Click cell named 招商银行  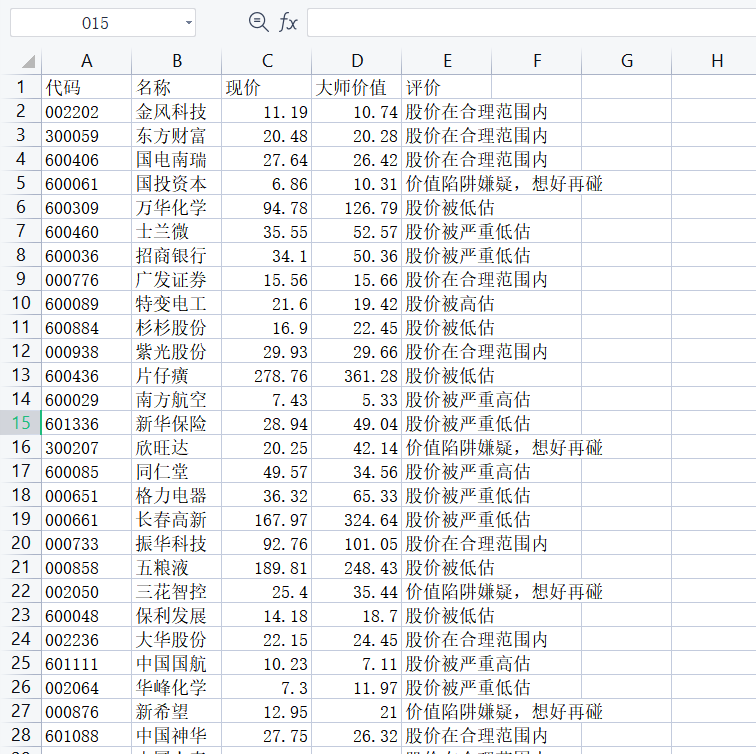pos(176,256)
